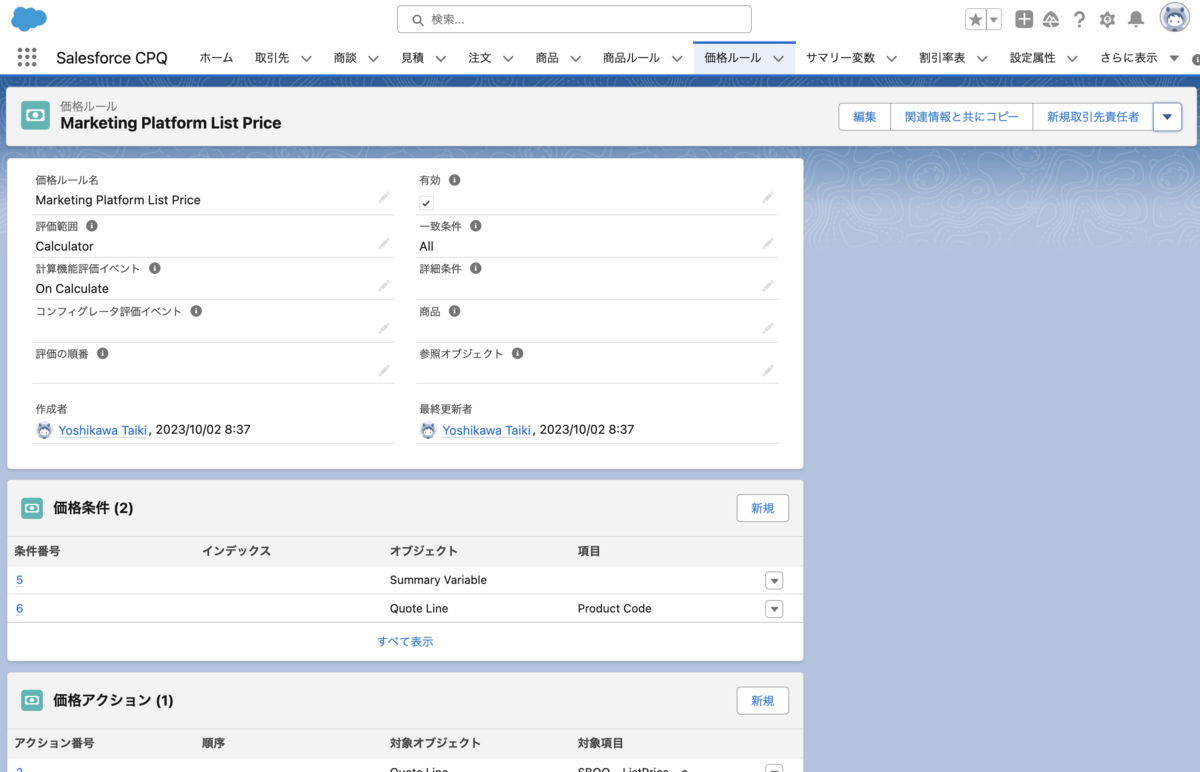
Task: Open the dropdown next to 新規取引先責任者
Action: click(1167, 116)
